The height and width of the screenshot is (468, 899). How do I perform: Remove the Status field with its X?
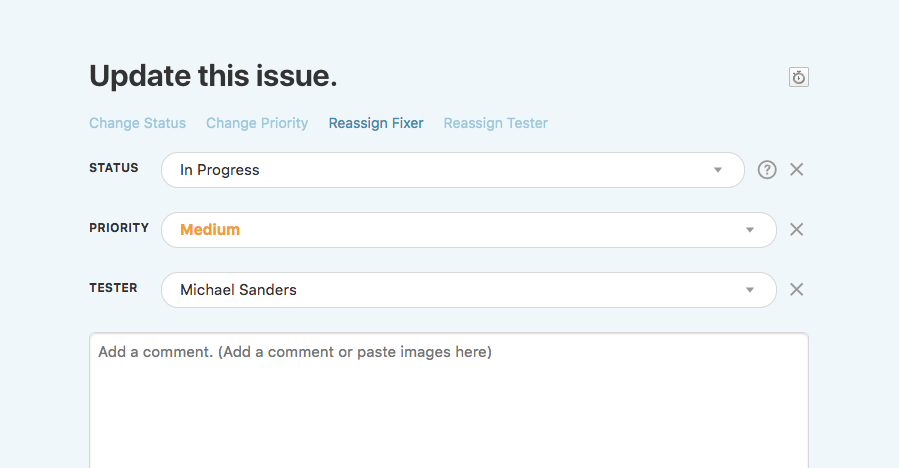[797, 170]
